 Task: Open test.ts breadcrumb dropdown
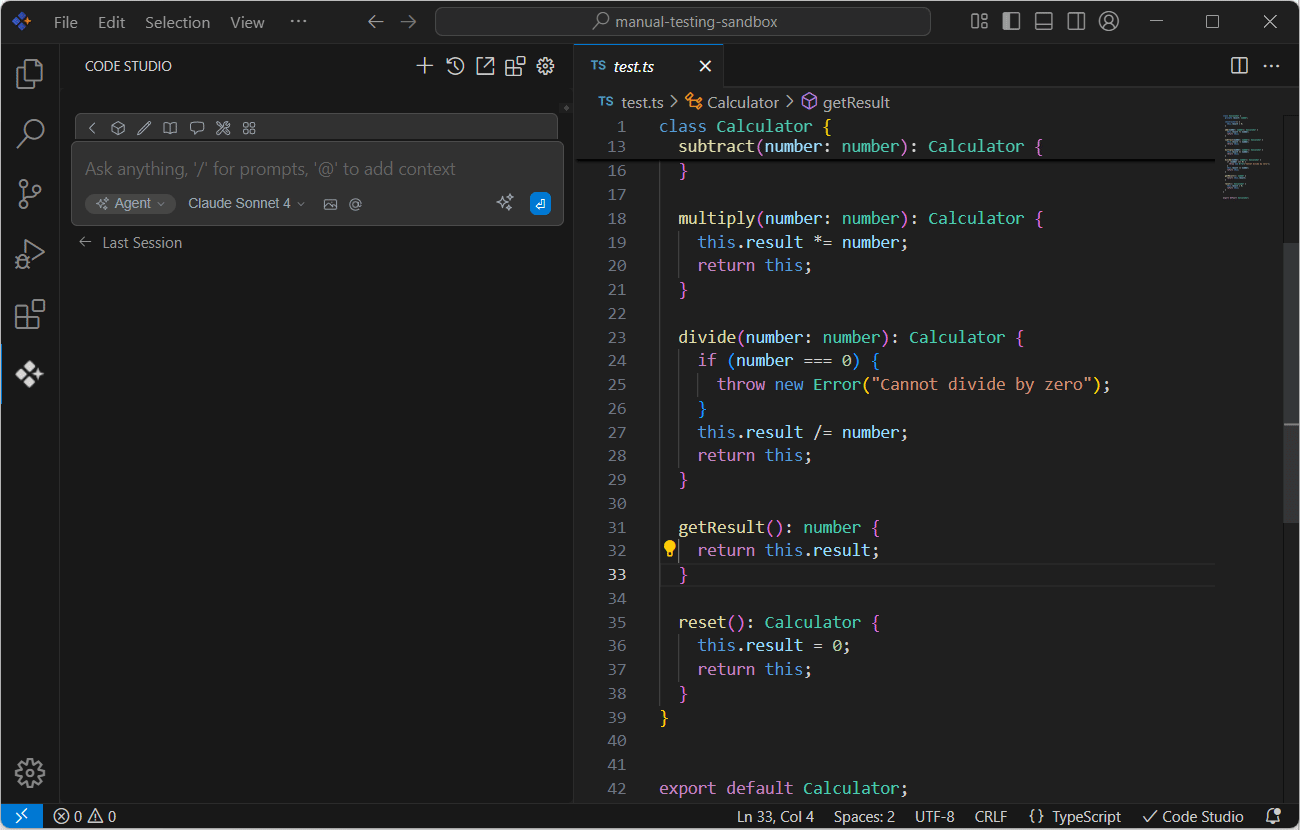[x=631, y=102]
